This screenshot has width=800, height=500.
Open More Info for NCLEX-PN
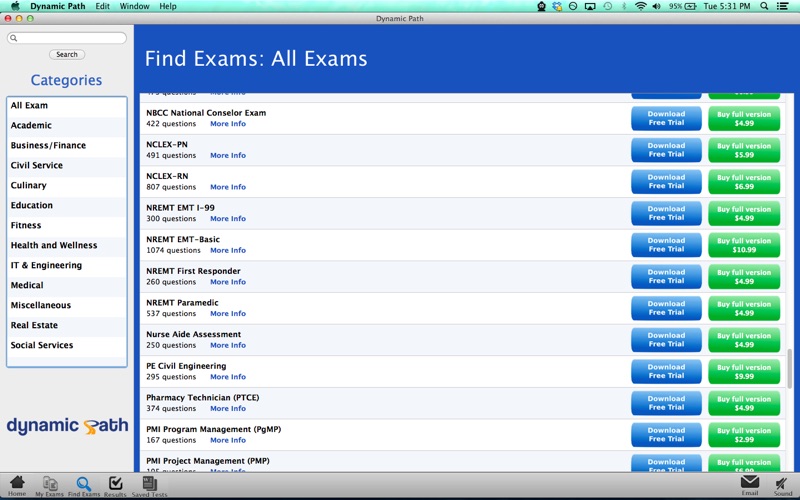[228, 155]
